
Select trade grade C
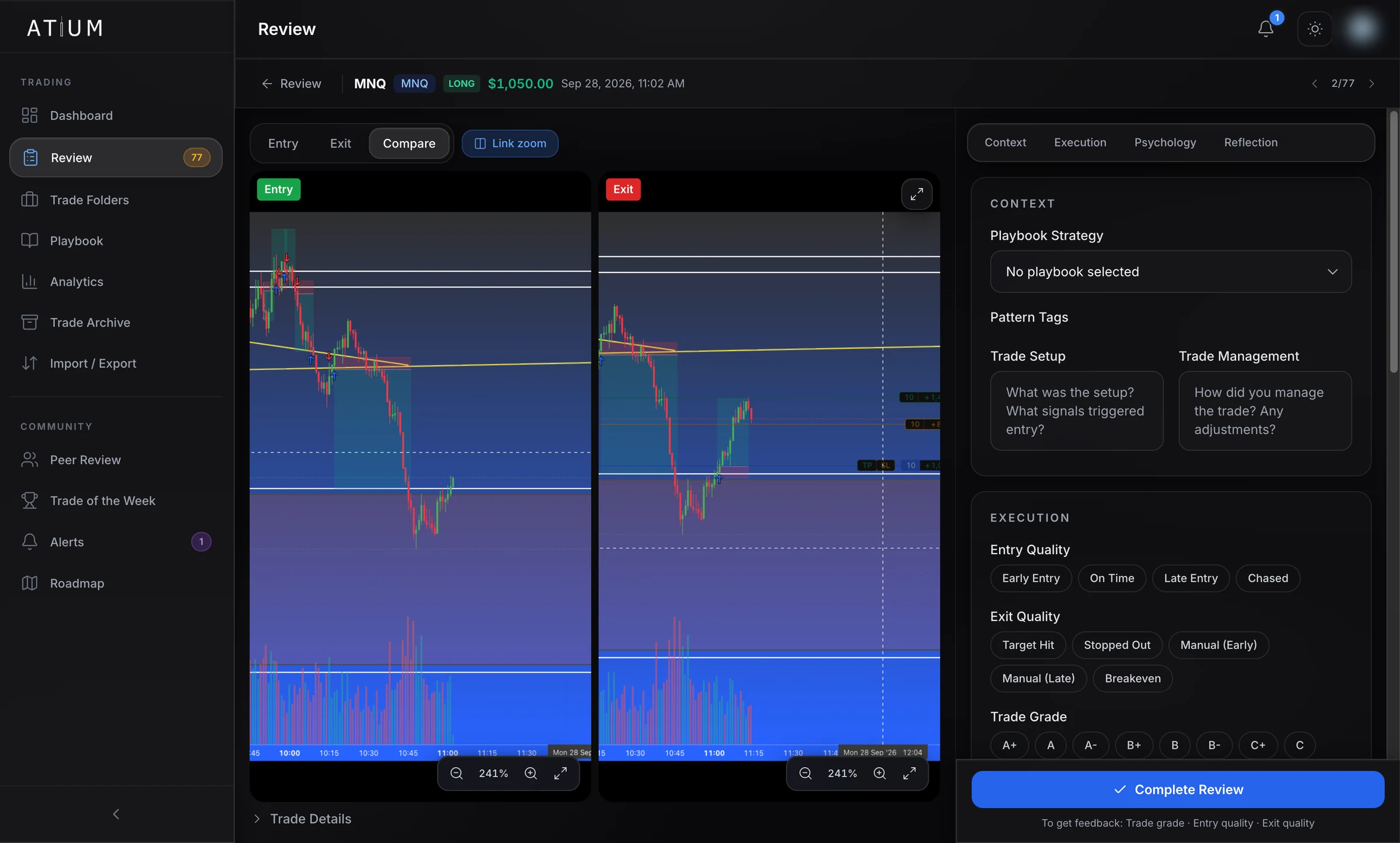(1299, 746)
